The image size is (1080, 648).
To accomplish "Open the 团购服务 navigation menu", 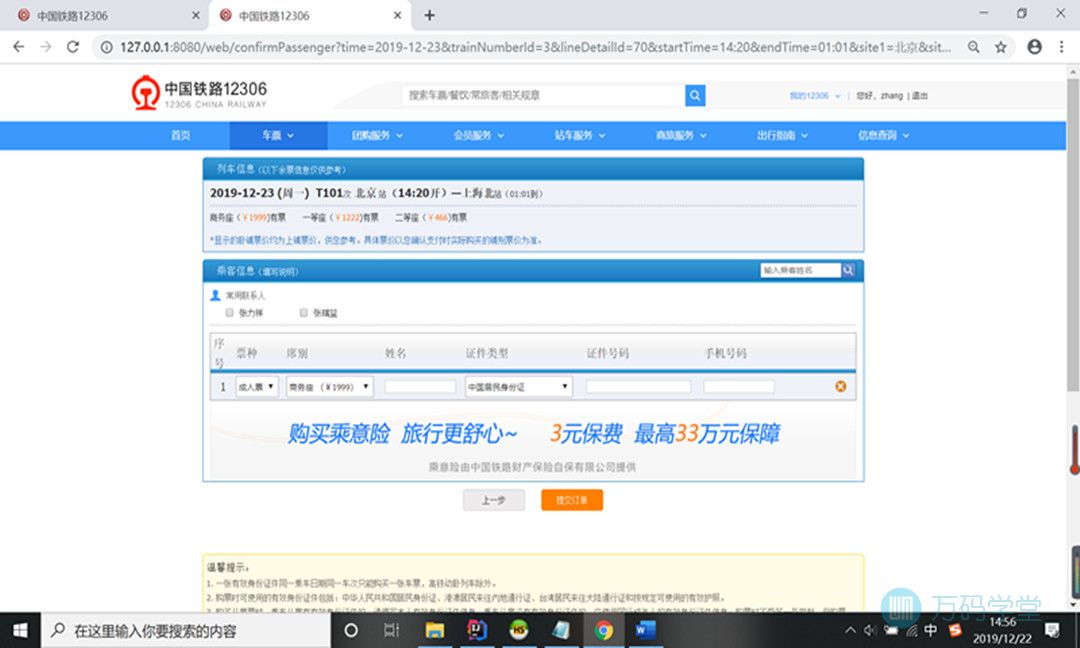I will pyautogui.click(x=376, y=135).
